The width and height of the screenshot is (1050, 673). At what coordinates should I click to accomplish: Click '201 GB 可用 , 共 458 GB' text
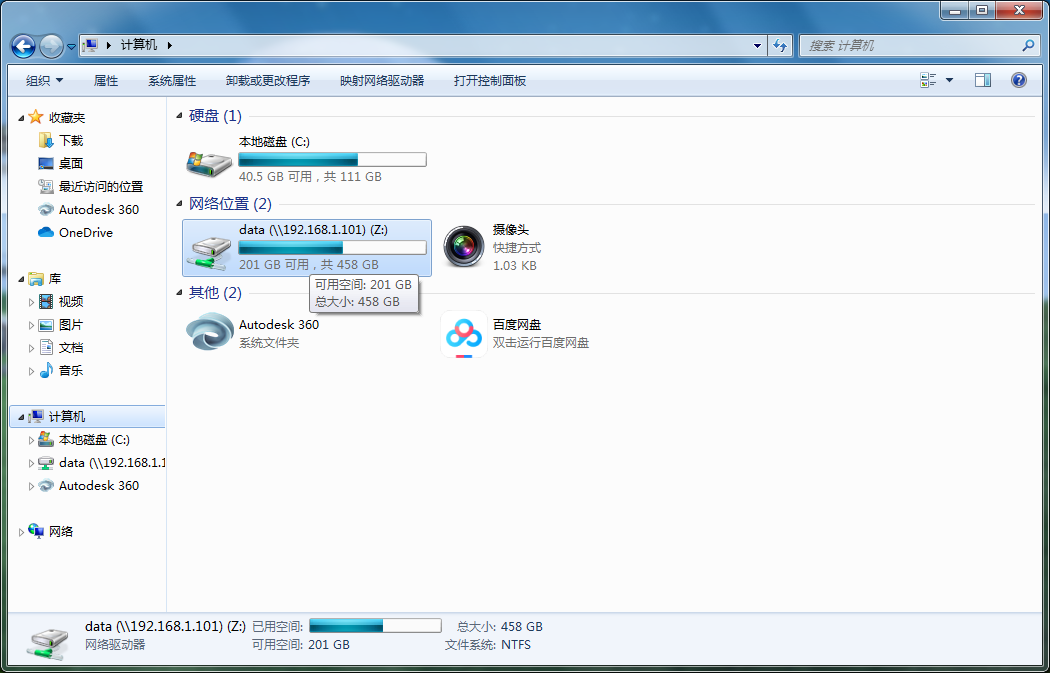309,265
